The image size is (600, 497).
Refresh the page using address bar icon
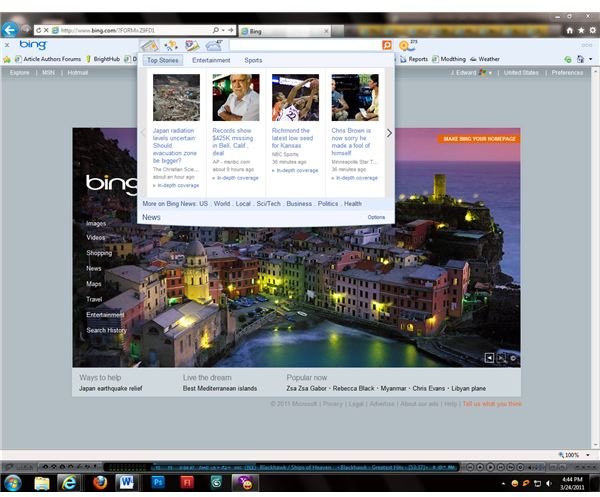pyautogui.click(x=38, y=30)
